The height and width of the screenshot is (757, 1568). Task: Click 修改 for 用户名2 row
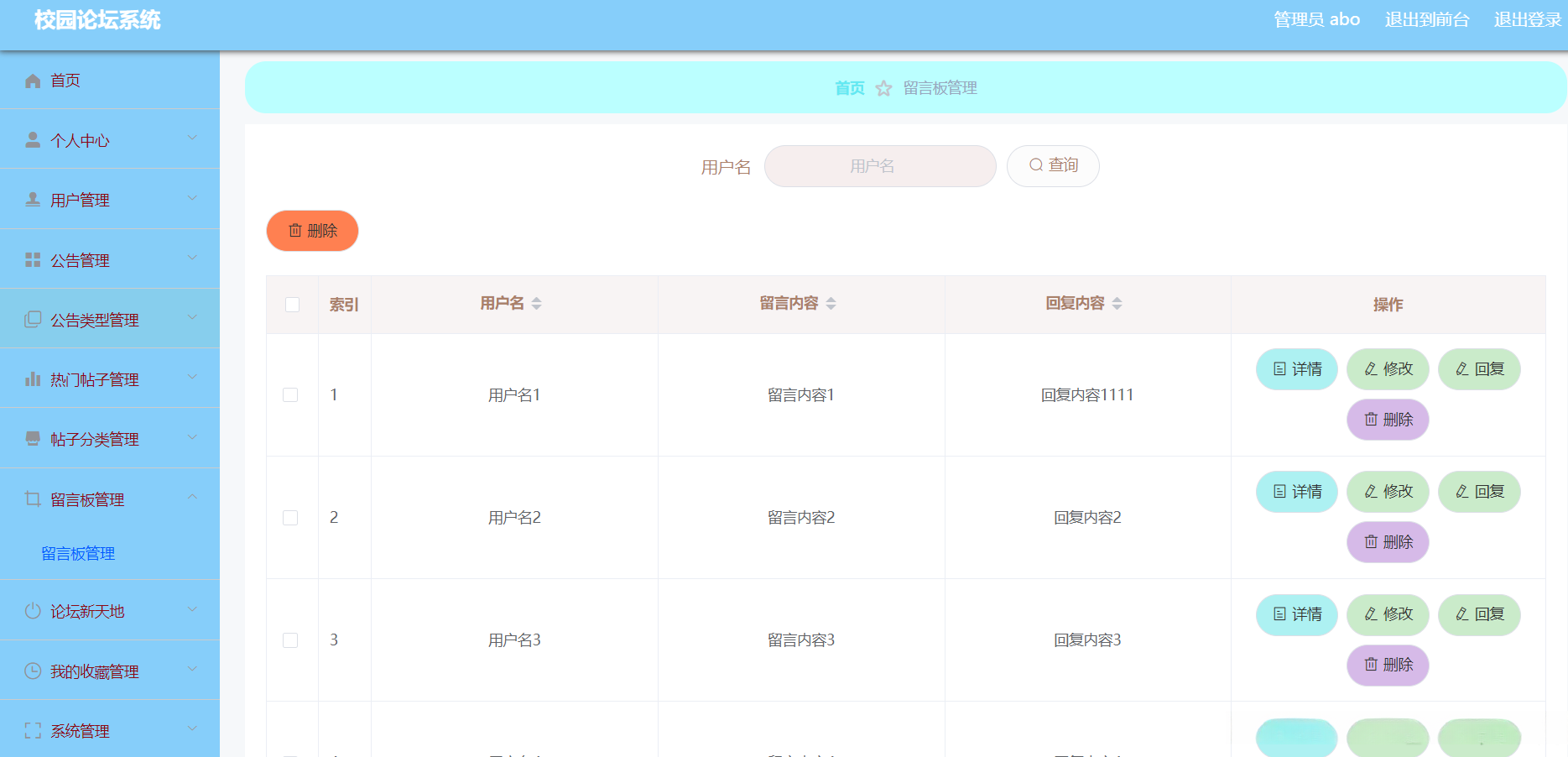coord(1388,492)
